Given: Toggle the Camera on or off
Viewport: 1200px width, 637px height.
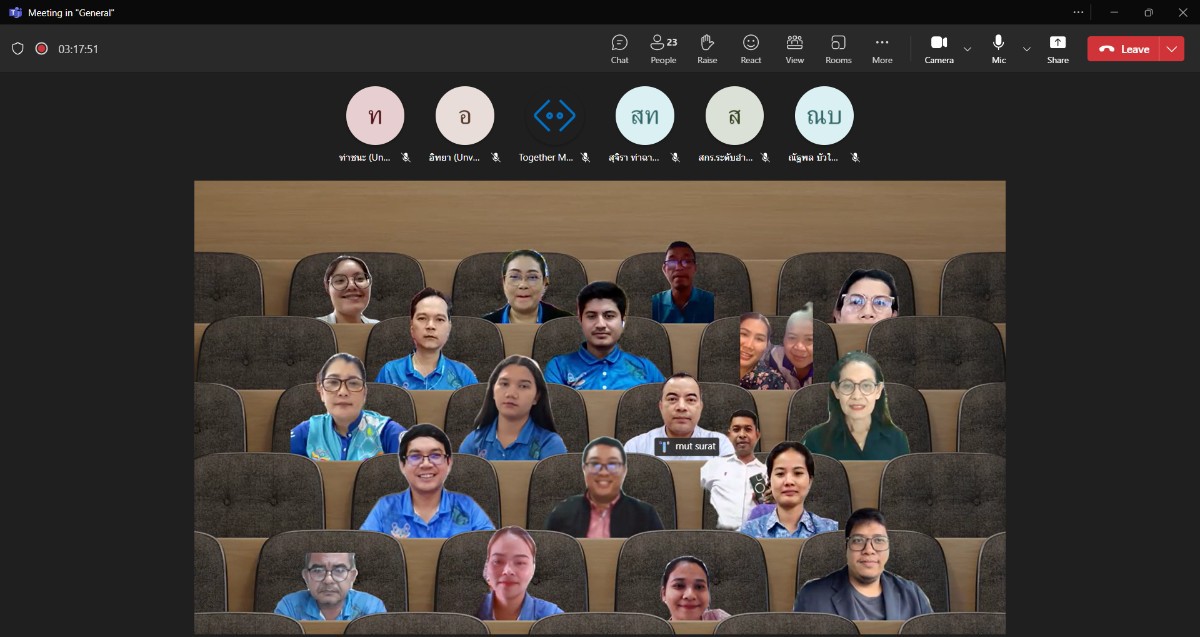Looking at the screenshot, I should [939, 48].
